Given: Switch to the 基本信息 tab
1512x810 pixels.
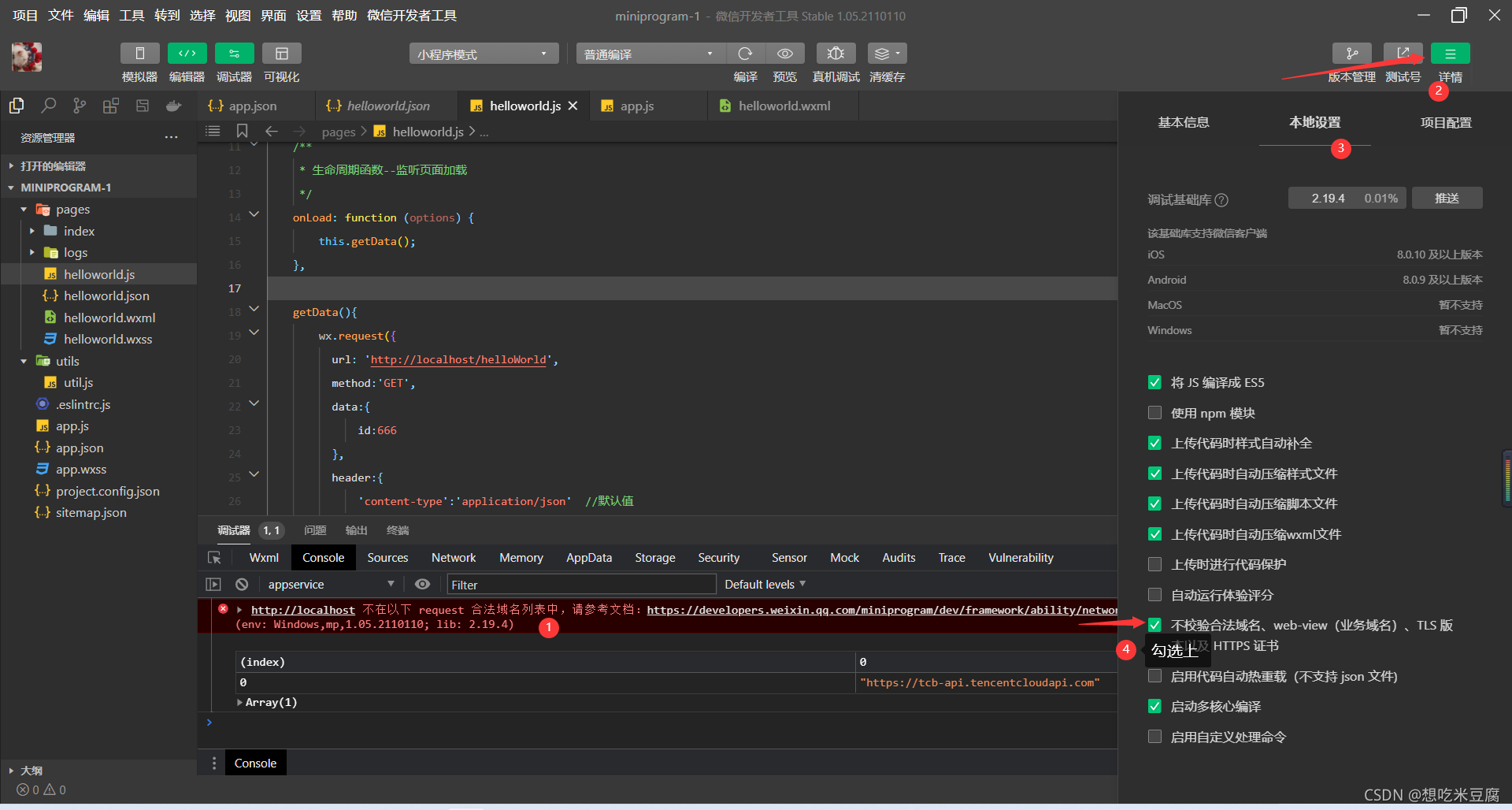Looking at the screenshot, I should [1183, 122].
